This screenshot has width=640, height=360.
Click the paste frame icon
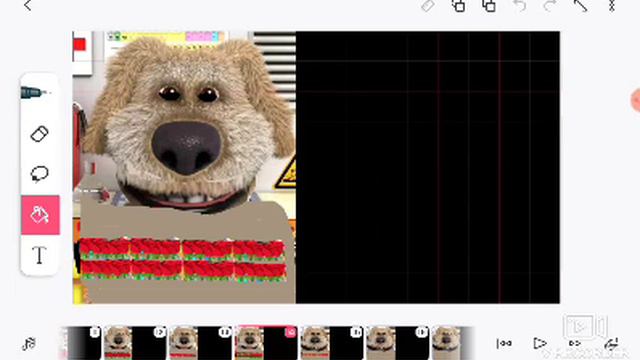(x=489, y=6)
